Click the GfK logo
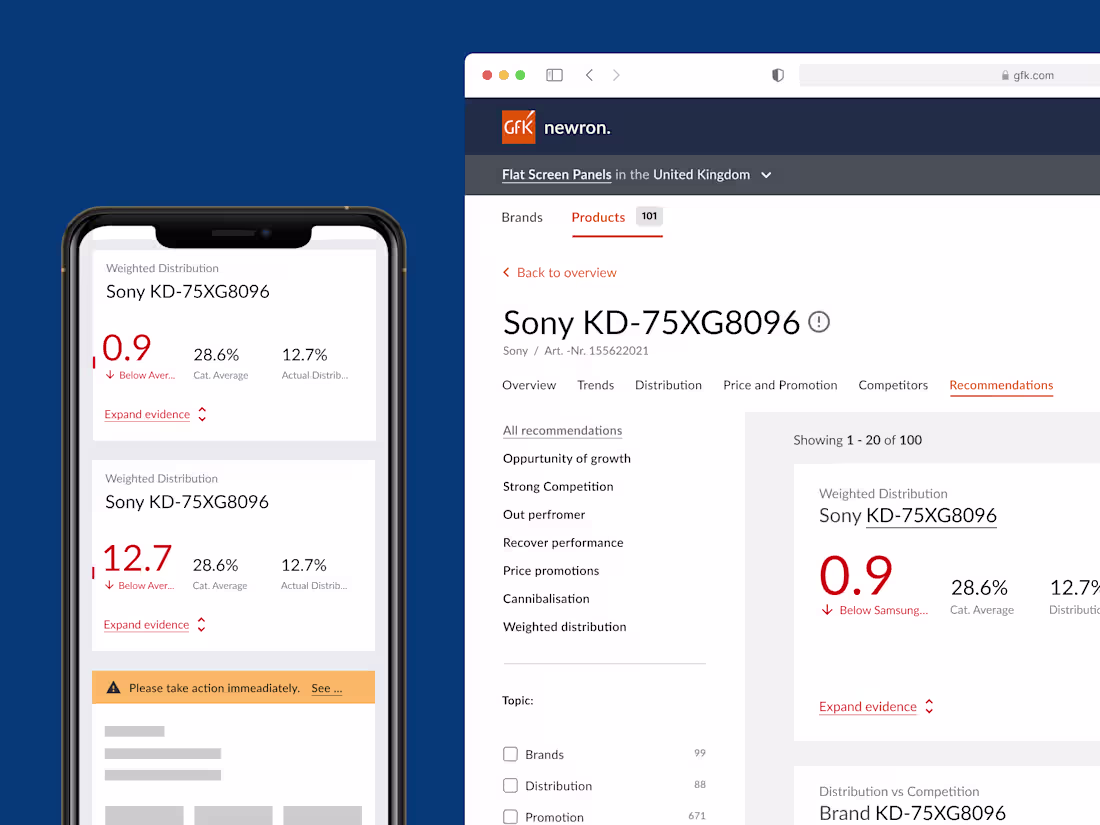Screen dimensions: 1100x825 tap(518, 127)
